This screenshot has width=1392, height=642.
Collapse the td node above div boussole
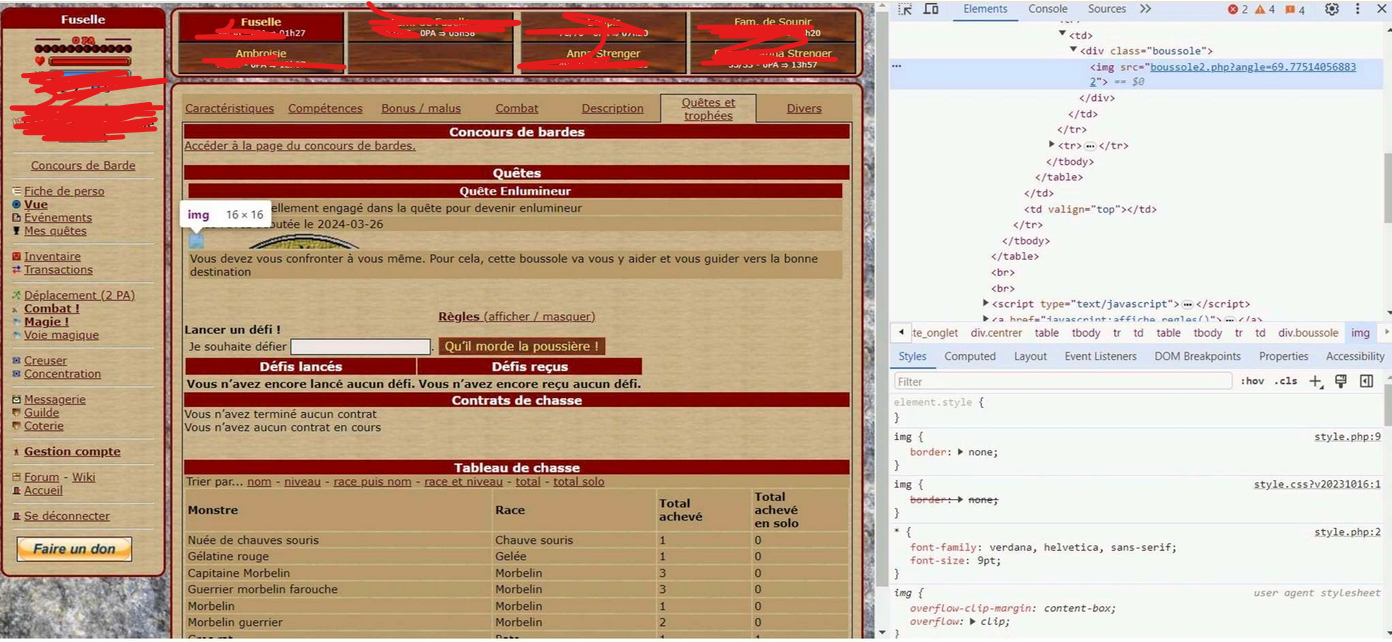[x=1063, y=35]
